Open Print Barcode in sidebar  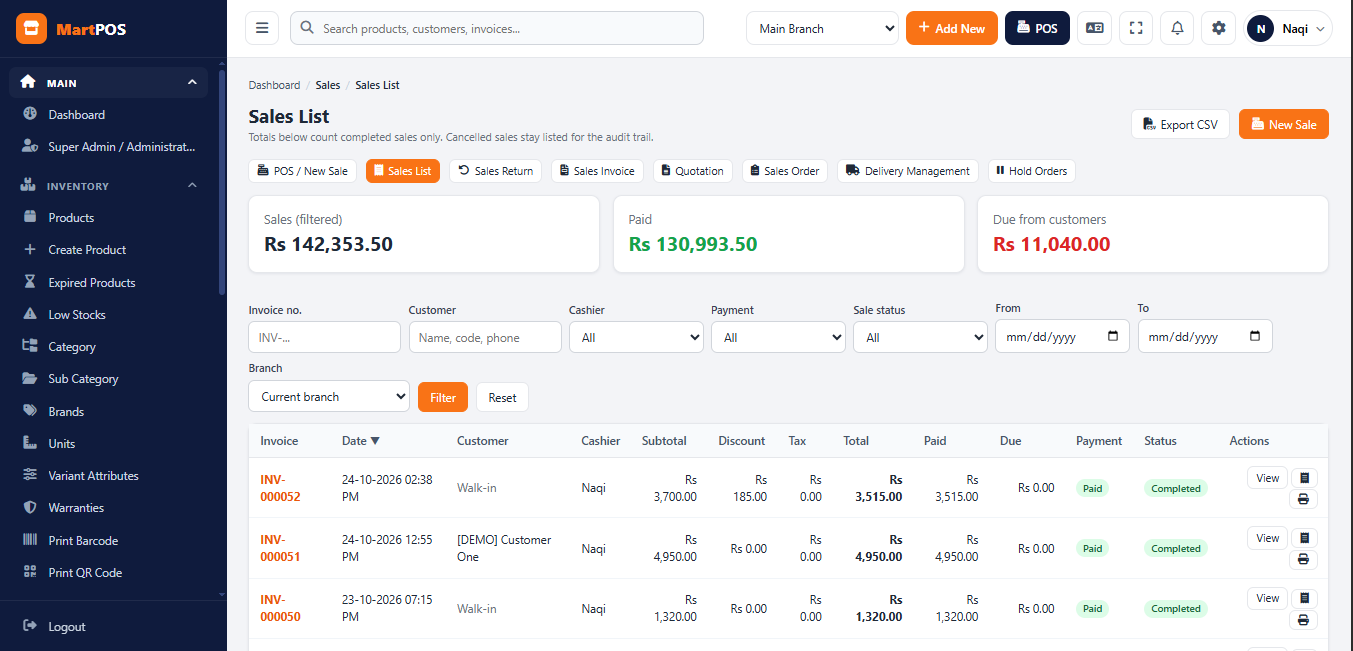point(109,541)
